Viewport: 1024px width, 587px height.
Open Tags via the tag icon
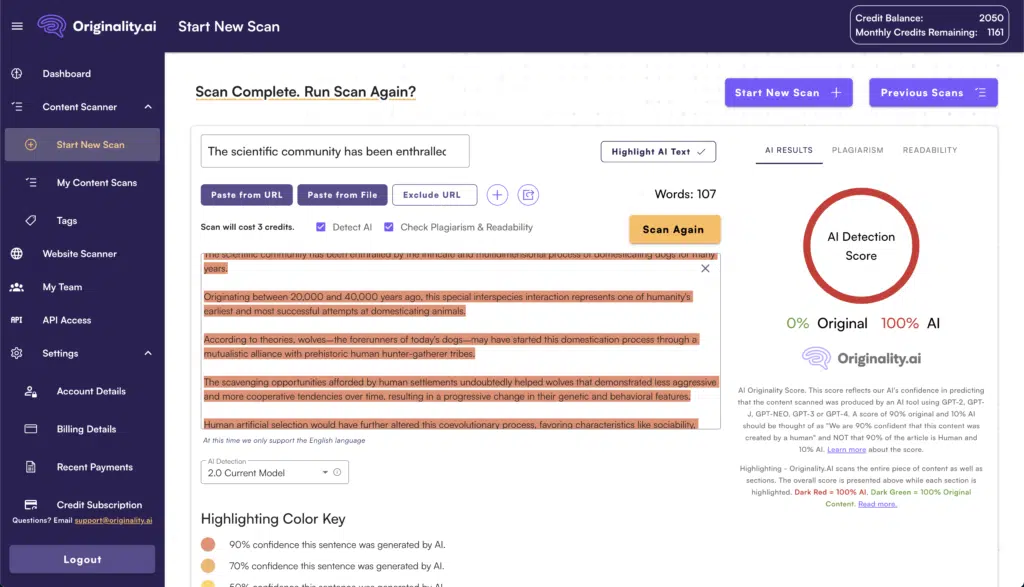tap(31, 221)
